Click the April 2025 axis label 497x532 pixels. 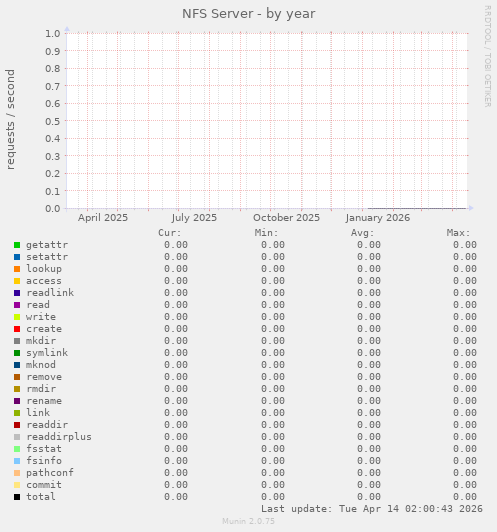[x=103, y=217]
